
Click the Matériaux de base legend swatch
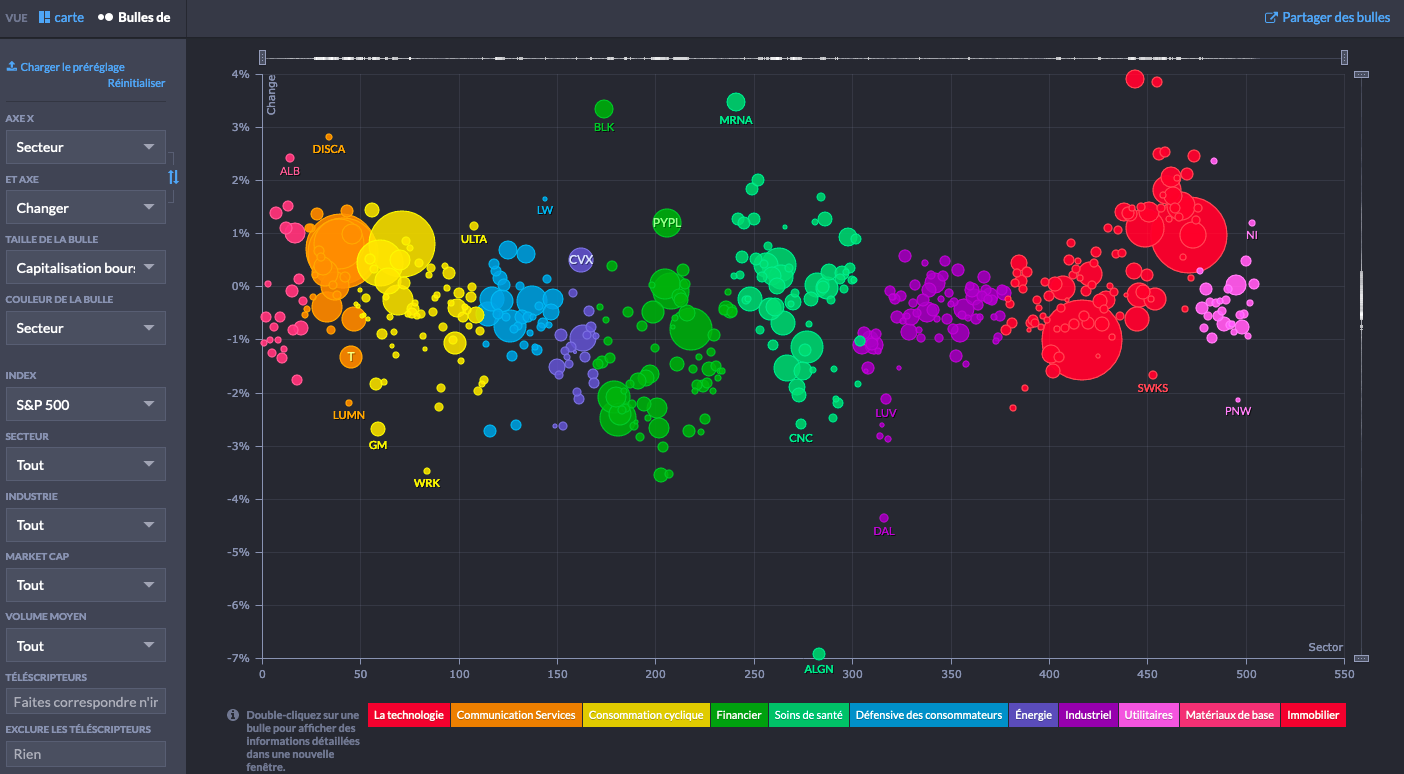point(1230,715)
